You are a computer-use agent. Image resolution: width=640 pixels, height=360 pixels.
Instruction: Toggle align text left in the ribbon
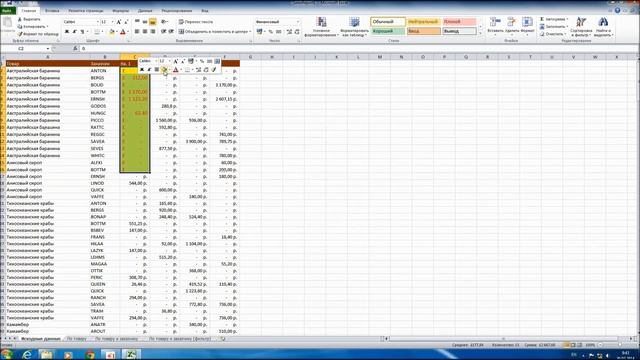click(137, 31)
